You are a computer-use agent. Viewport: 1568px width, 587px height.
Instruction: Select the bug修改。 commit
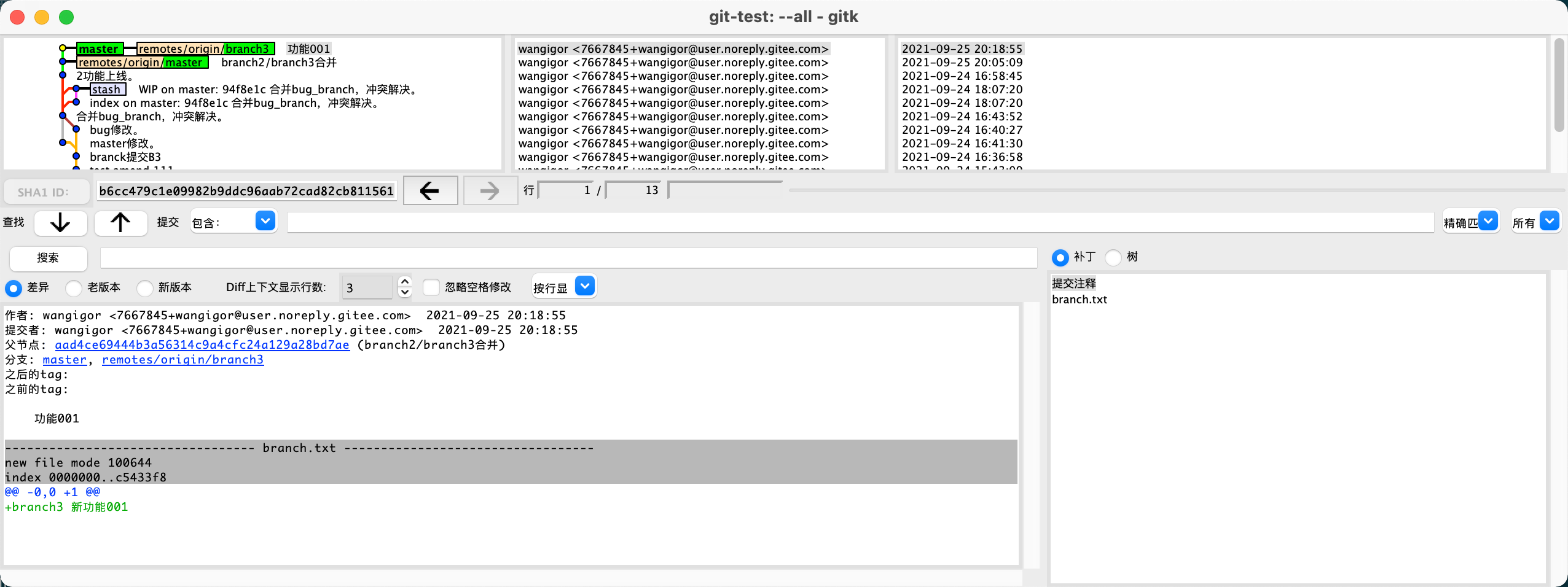pyautogui.click(x=114, y=130)
